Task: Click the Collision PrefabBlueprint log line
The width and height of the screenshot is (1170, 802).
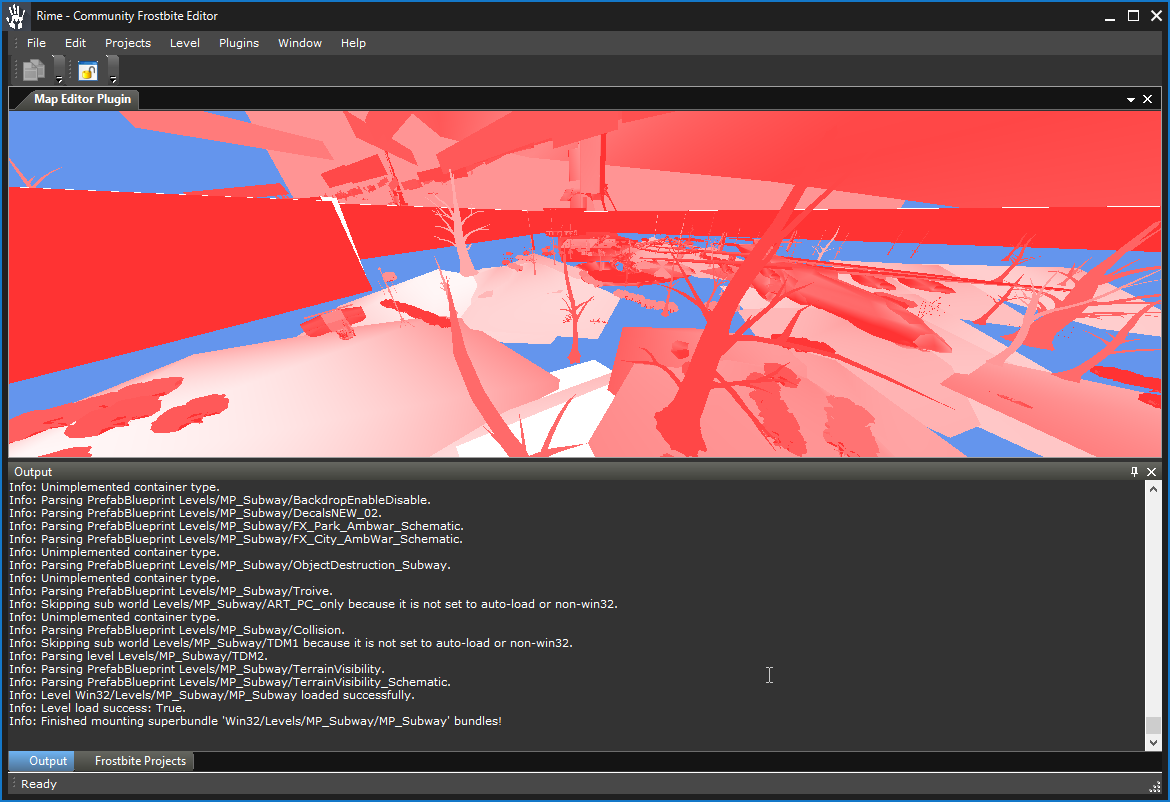Action: tap(177, 630)
